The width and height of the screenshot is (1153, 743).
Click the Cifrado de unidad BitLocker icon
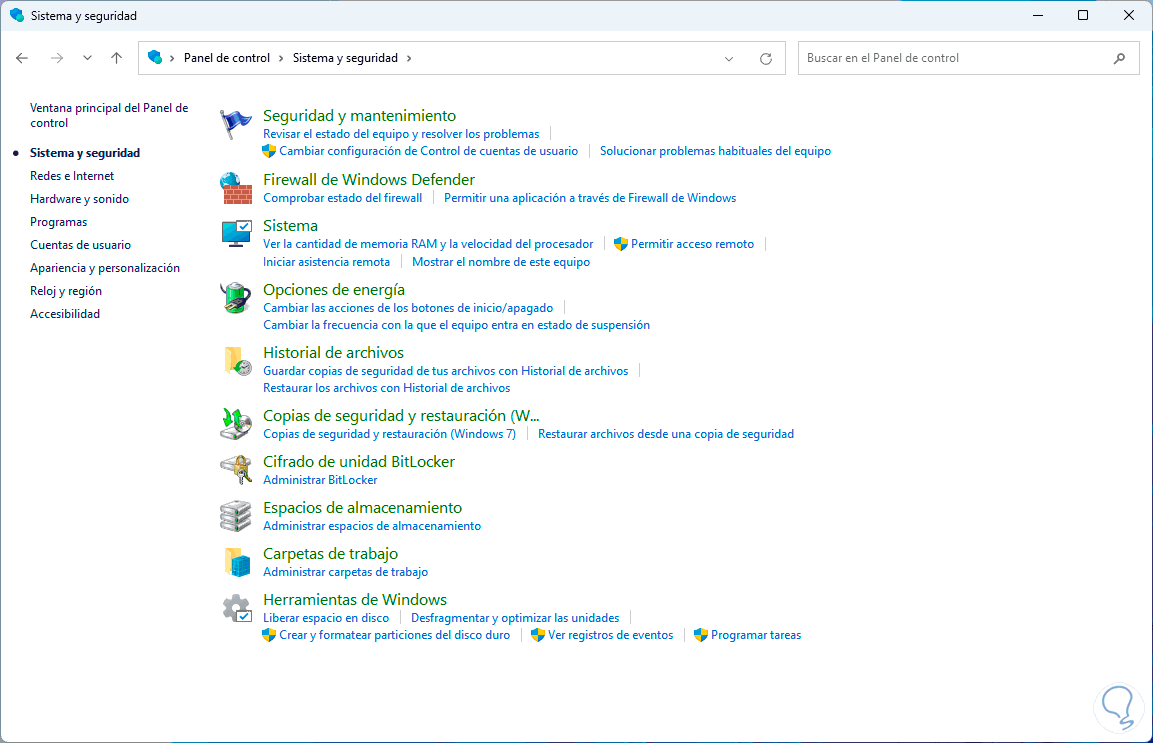point(235,470)
